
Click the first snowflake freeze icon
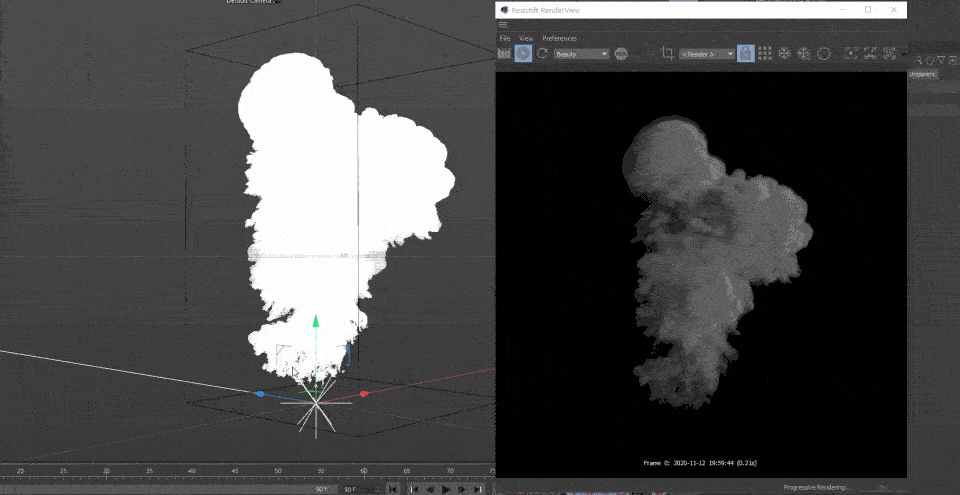pyautogui.click(x=784, y=53)
